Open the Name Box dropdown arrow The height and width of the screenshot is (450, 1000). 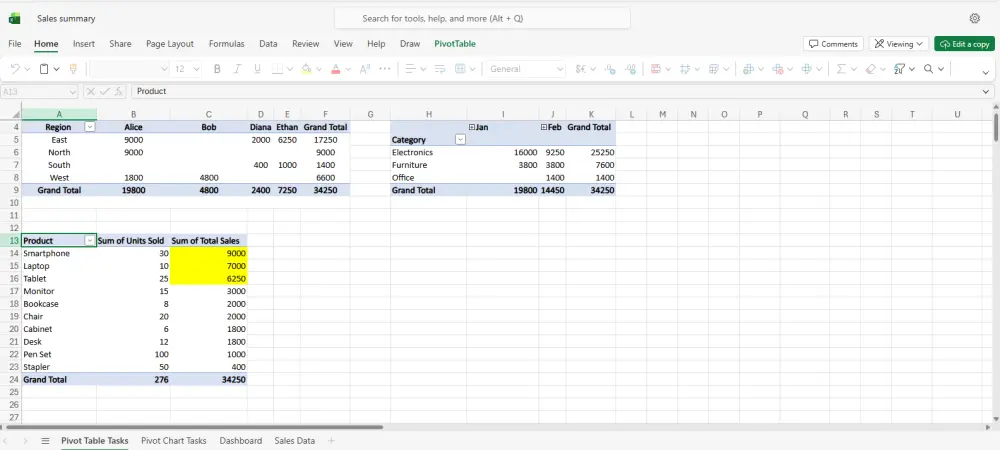point(72,92)
